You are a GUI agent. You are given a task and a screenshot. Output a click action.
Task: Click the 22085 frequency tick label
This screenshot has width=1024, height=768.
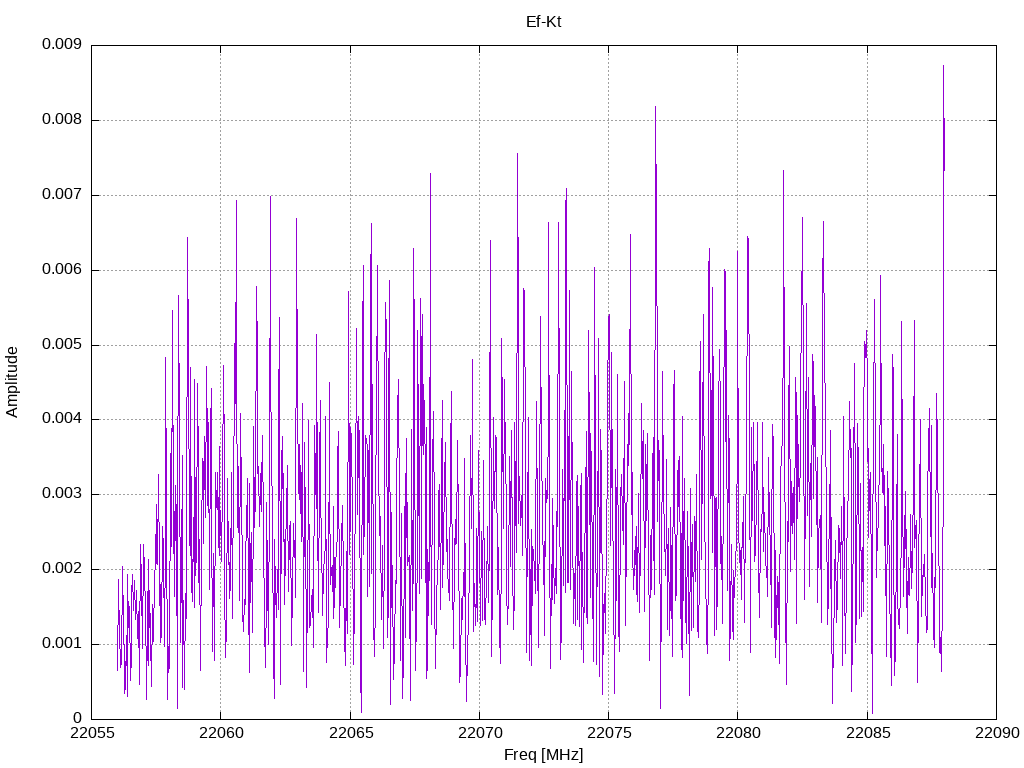(x=867, y=733)
